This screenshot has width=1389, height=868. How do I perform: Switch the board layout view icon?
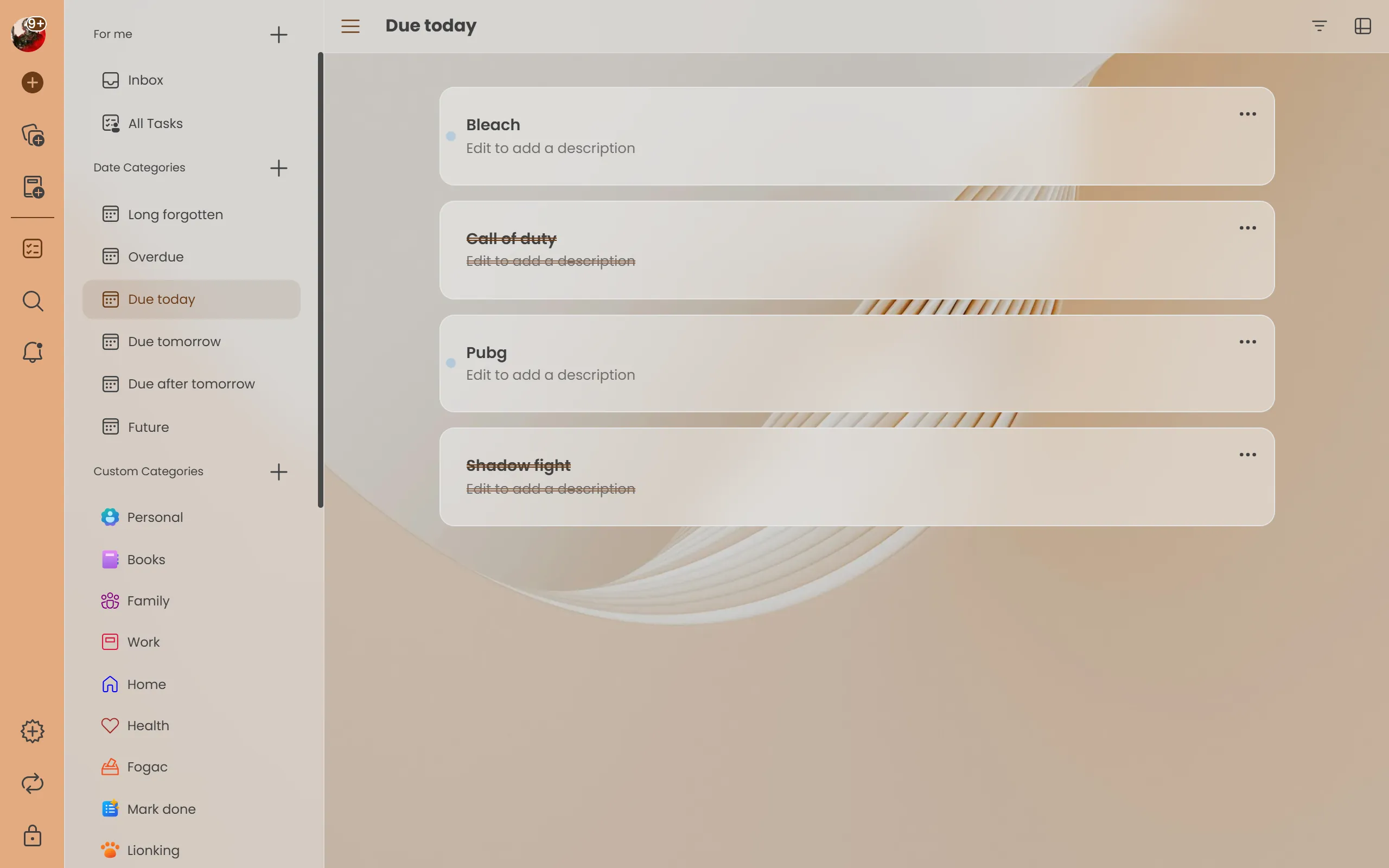click(1362, 26)
